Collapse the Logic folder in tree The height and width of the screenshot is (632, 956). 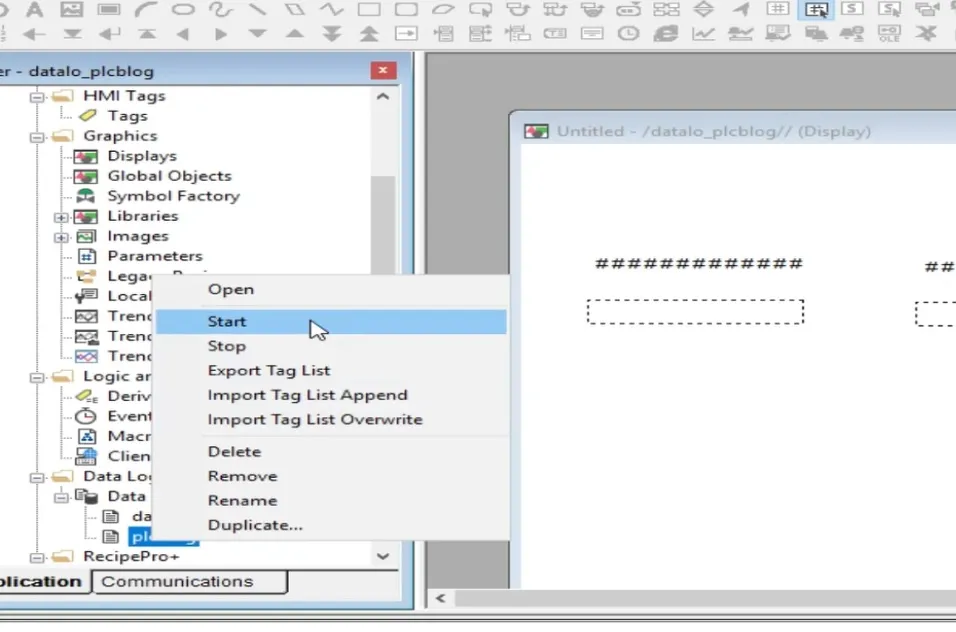[x=37, y=377]
